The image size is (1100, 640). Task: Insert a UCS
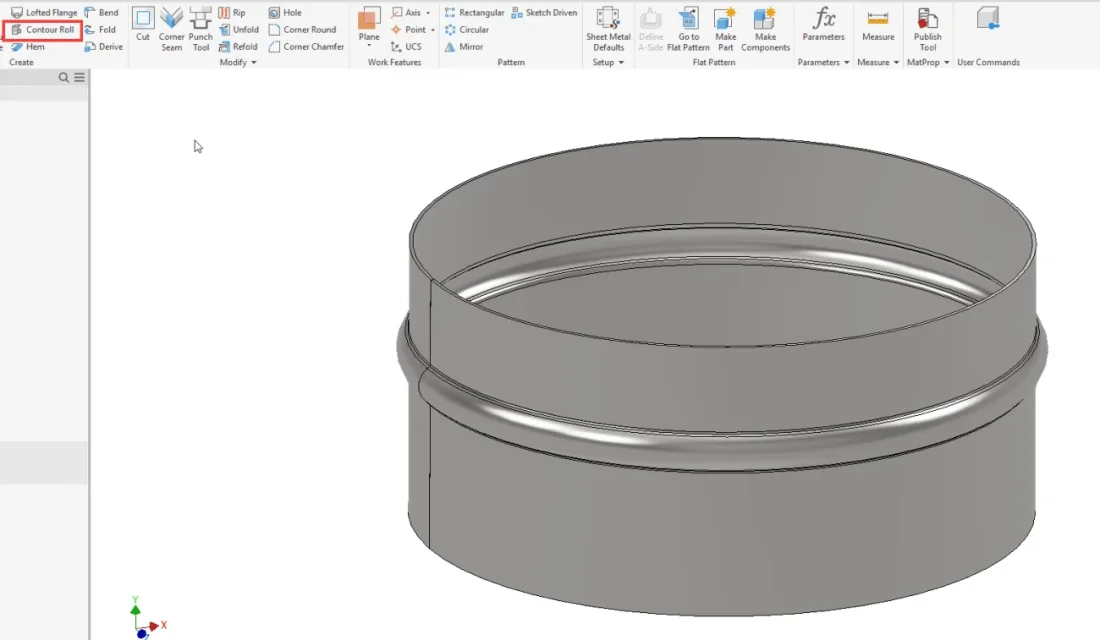pos(406,47)
